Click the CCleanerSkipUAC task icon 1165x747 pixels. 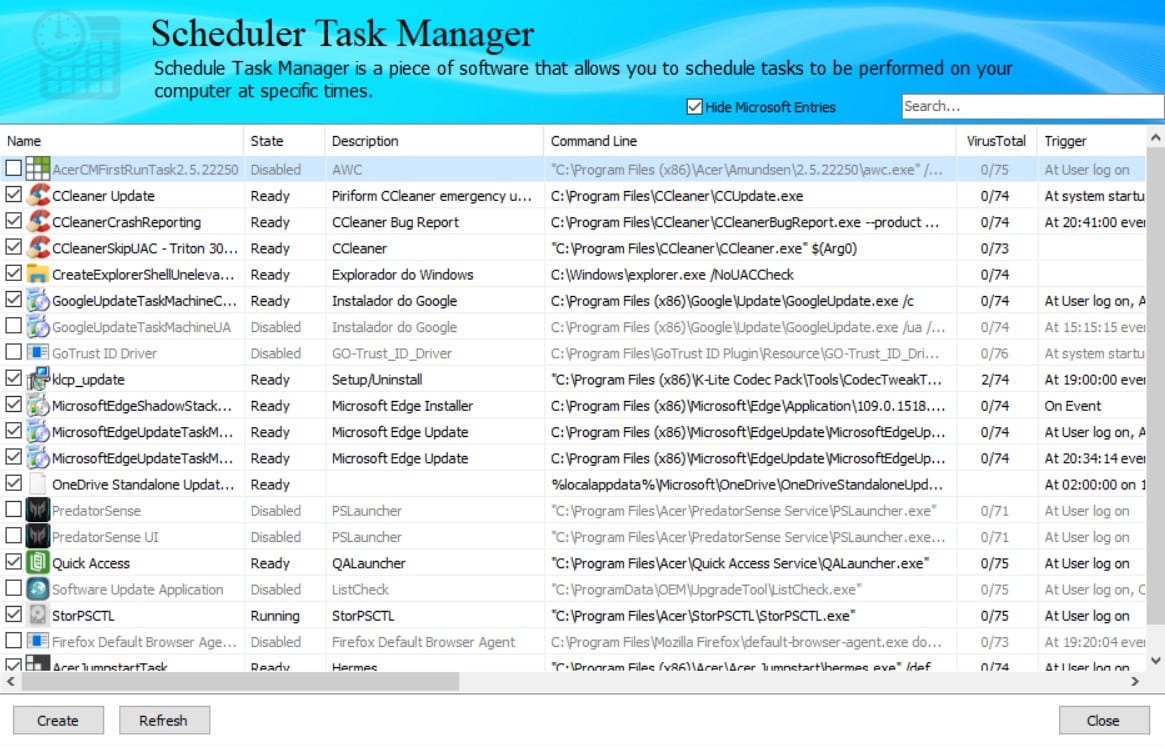click(x=38, y=248)
